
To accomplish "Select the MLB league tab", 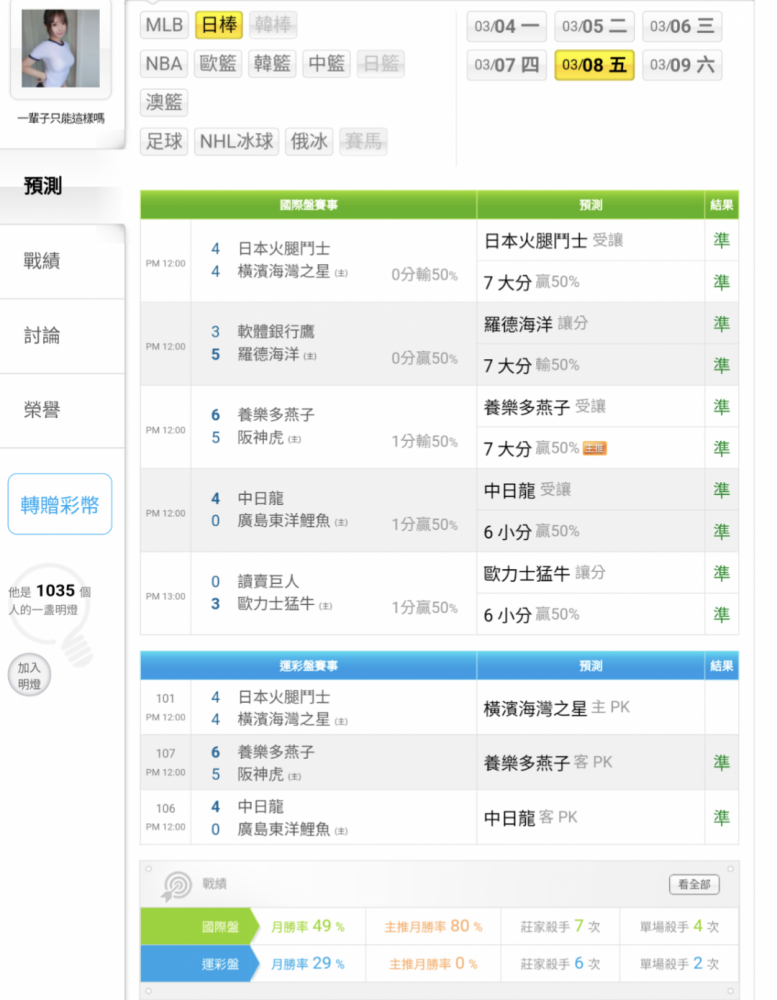I will coord(165,25).
